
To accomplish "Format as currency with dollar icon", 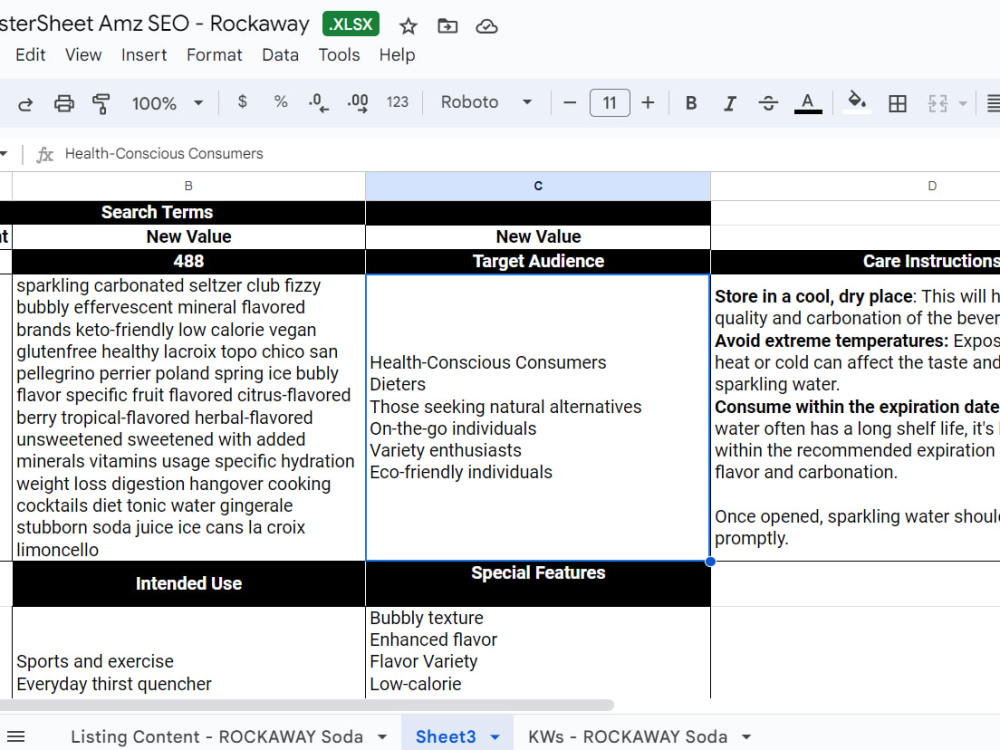I will (x=242, y=102).
